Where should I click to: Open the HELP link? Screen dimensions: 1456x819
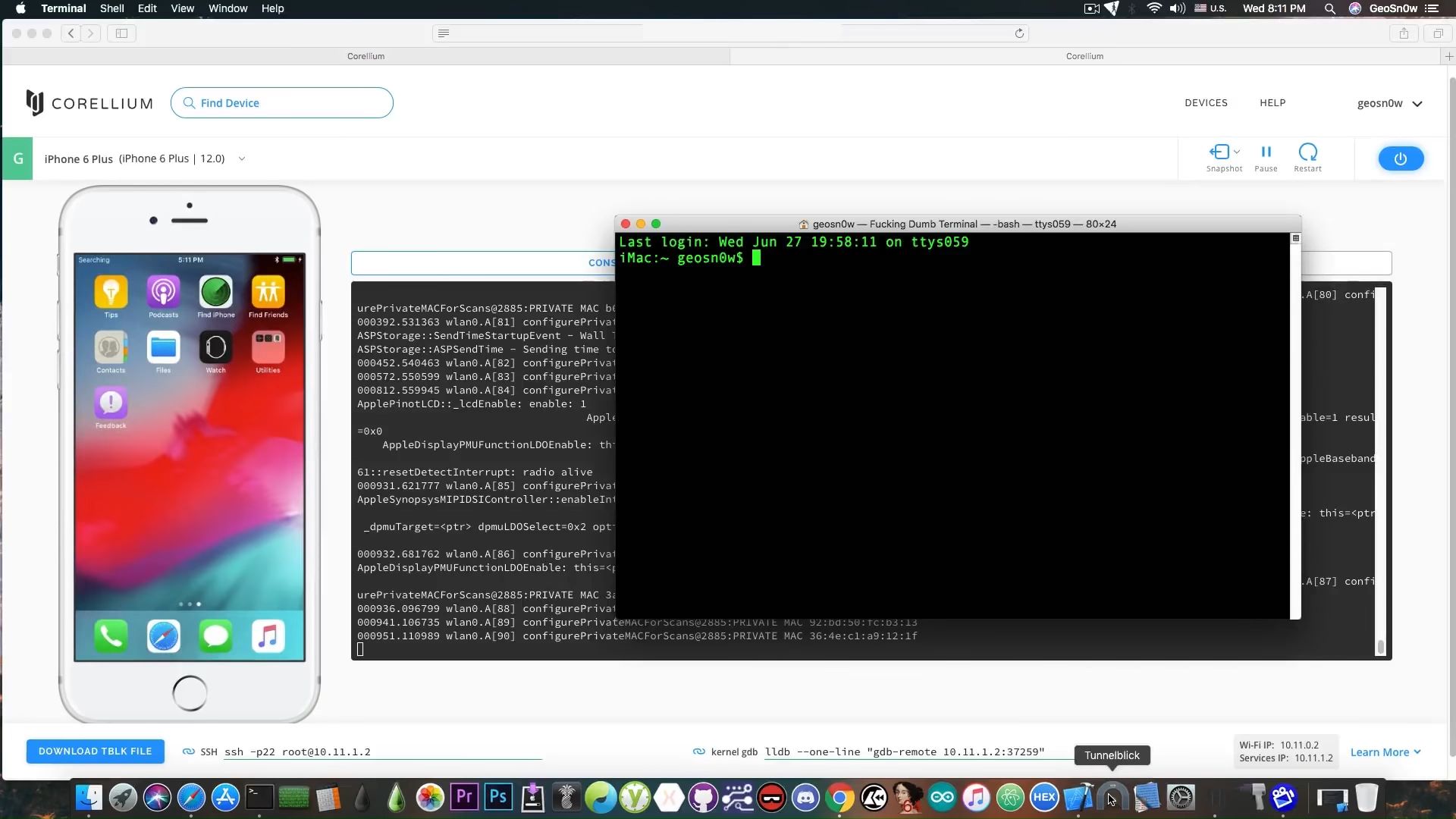click(x=1272, y=102)
